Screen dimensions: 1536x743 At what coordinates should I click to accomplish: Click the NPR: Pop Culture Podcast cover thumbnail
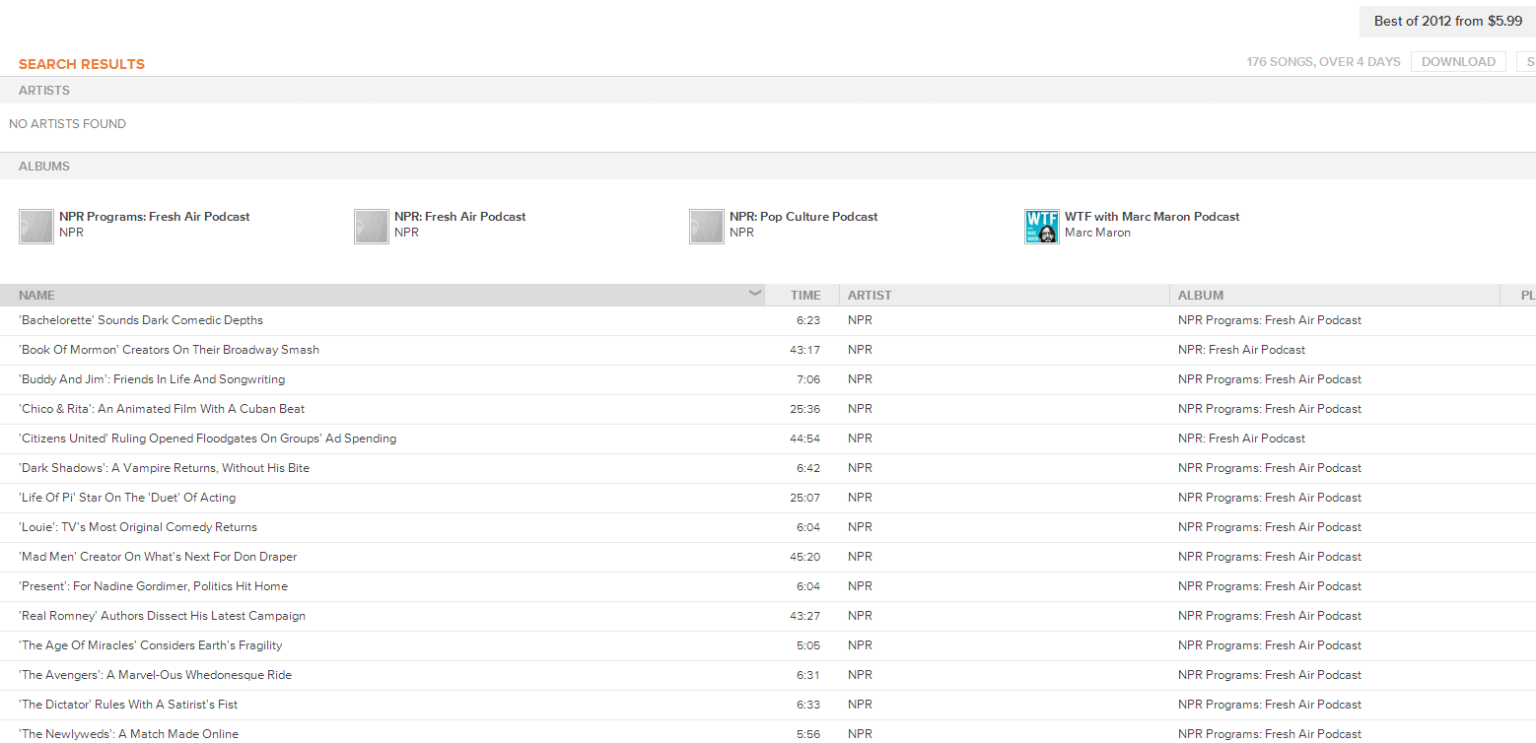coord(707,226)
